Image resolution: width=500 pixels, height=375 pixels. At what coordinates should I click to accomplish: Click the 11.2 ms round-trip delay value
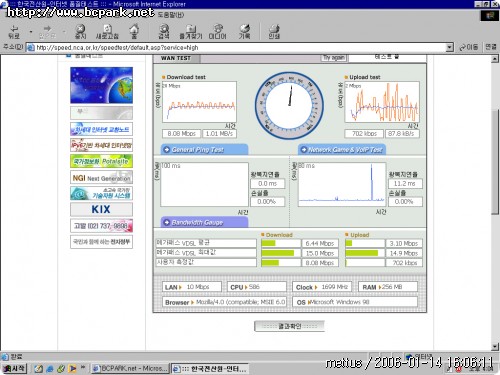405,183
